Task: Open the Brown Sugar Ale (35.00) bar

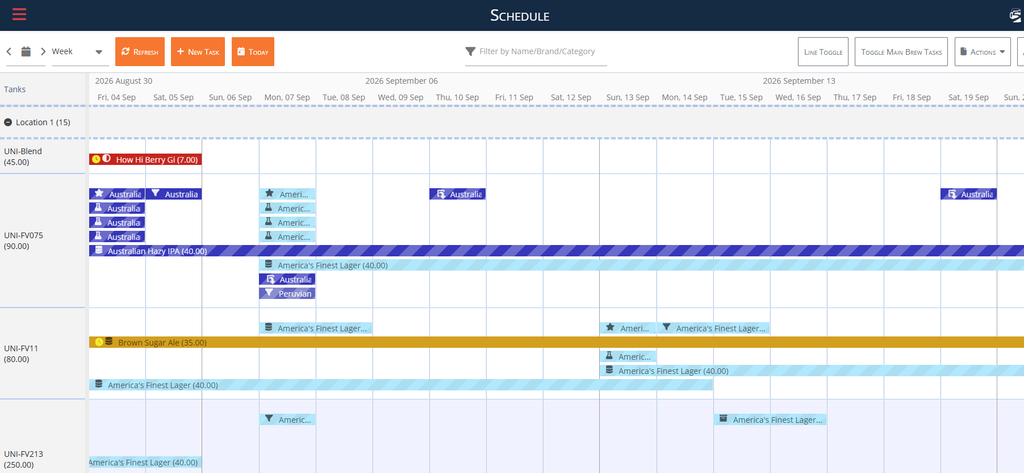Action: 556,342
